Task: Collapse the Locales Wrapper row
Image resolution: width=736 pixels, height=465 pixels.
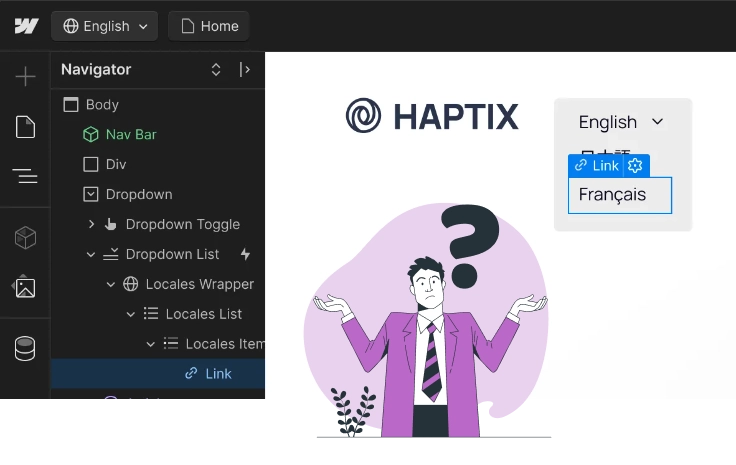Action: 111,284
